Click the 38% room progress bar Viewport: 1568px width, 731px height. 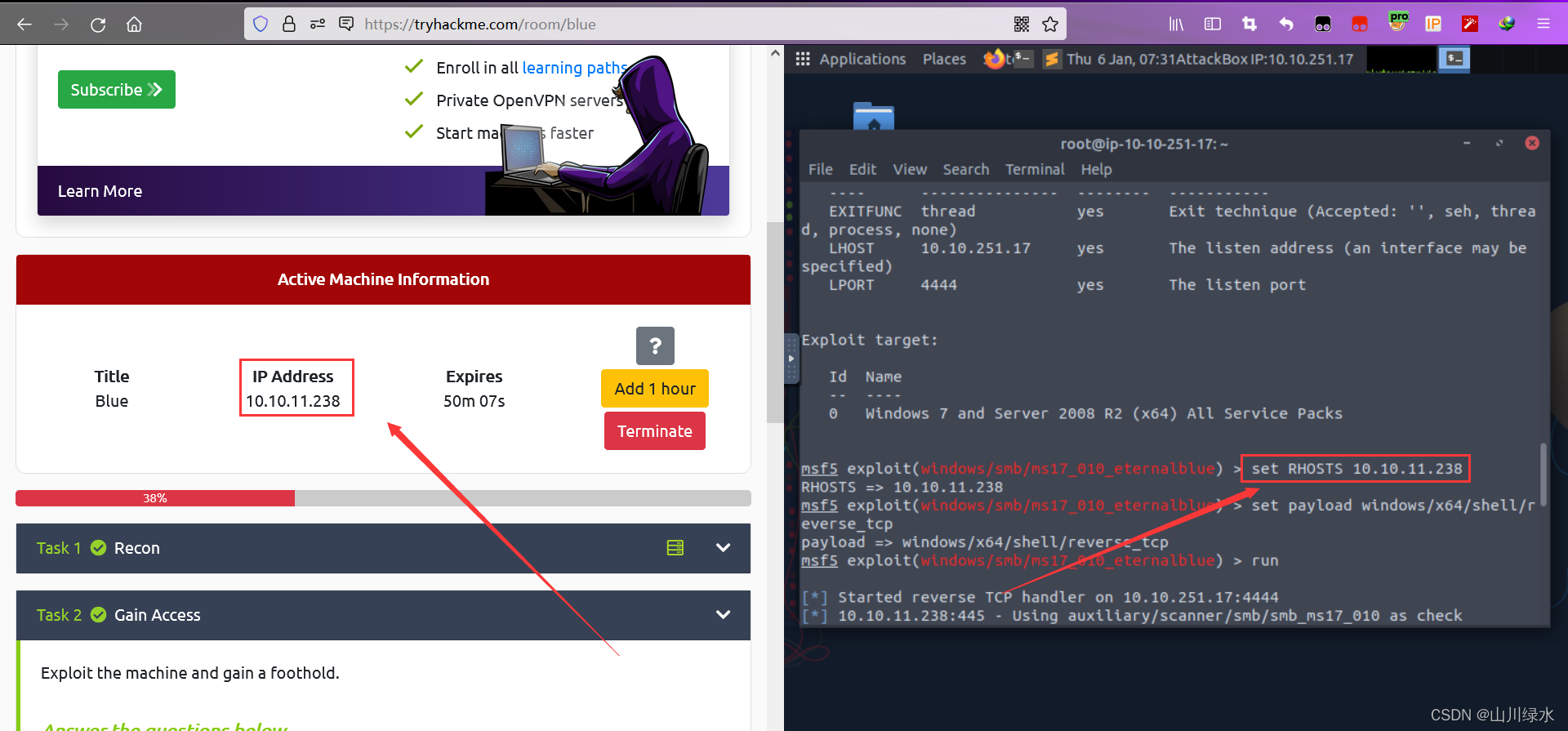[383, 498]
